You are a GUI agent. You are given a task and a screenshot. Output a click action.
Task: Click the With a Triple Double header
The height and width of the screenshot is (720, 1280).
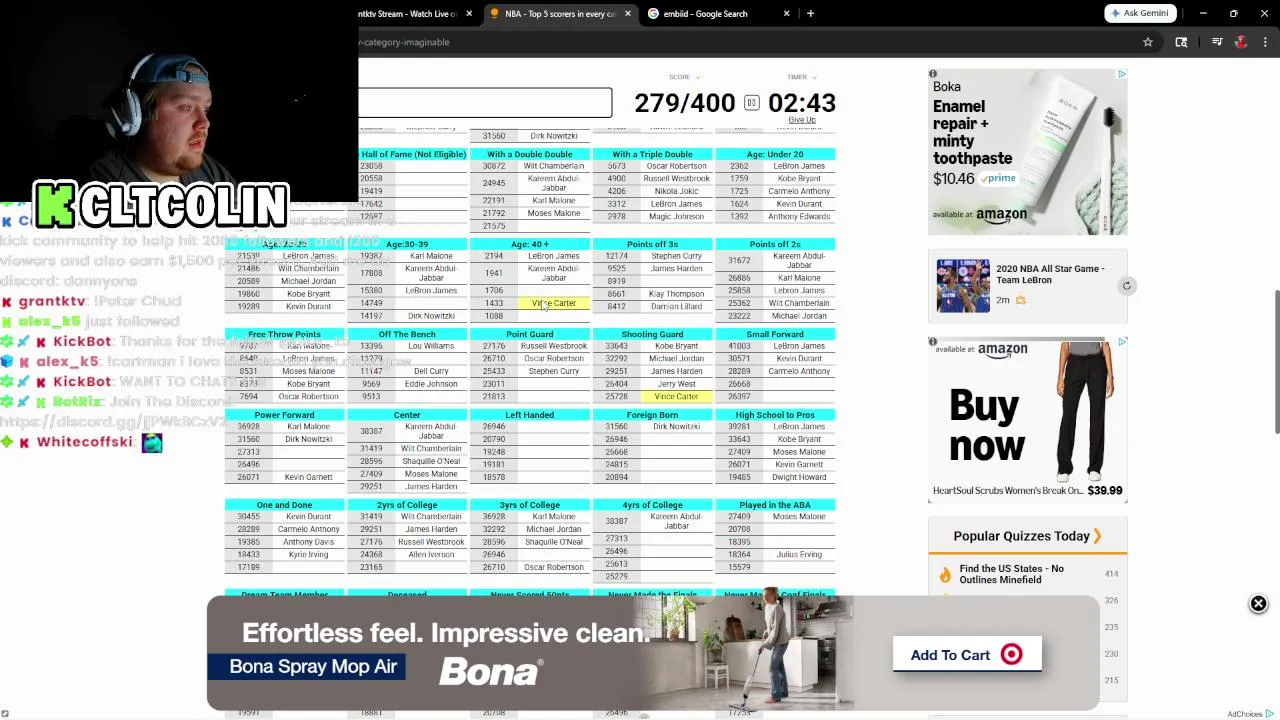pos(652,154)
